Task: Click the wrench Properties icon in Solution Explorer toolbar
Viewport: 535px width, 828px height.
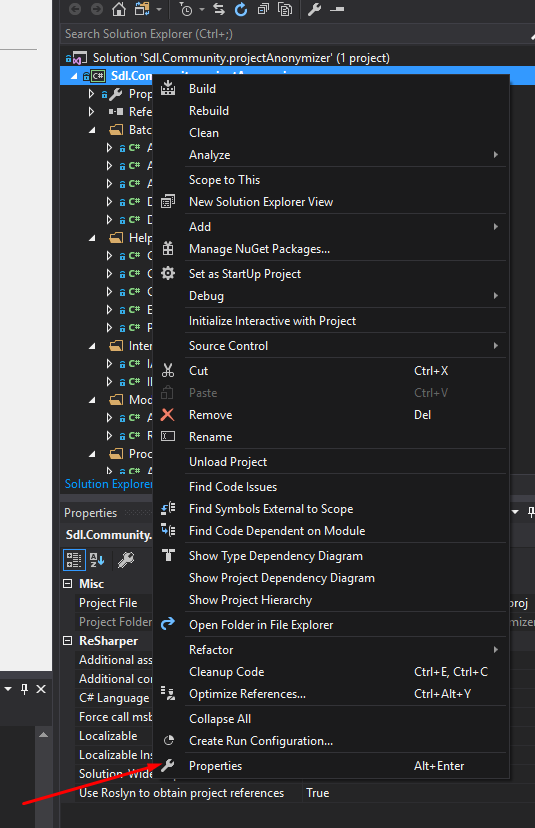Action: pyautogui.click(x=314, y=9)
